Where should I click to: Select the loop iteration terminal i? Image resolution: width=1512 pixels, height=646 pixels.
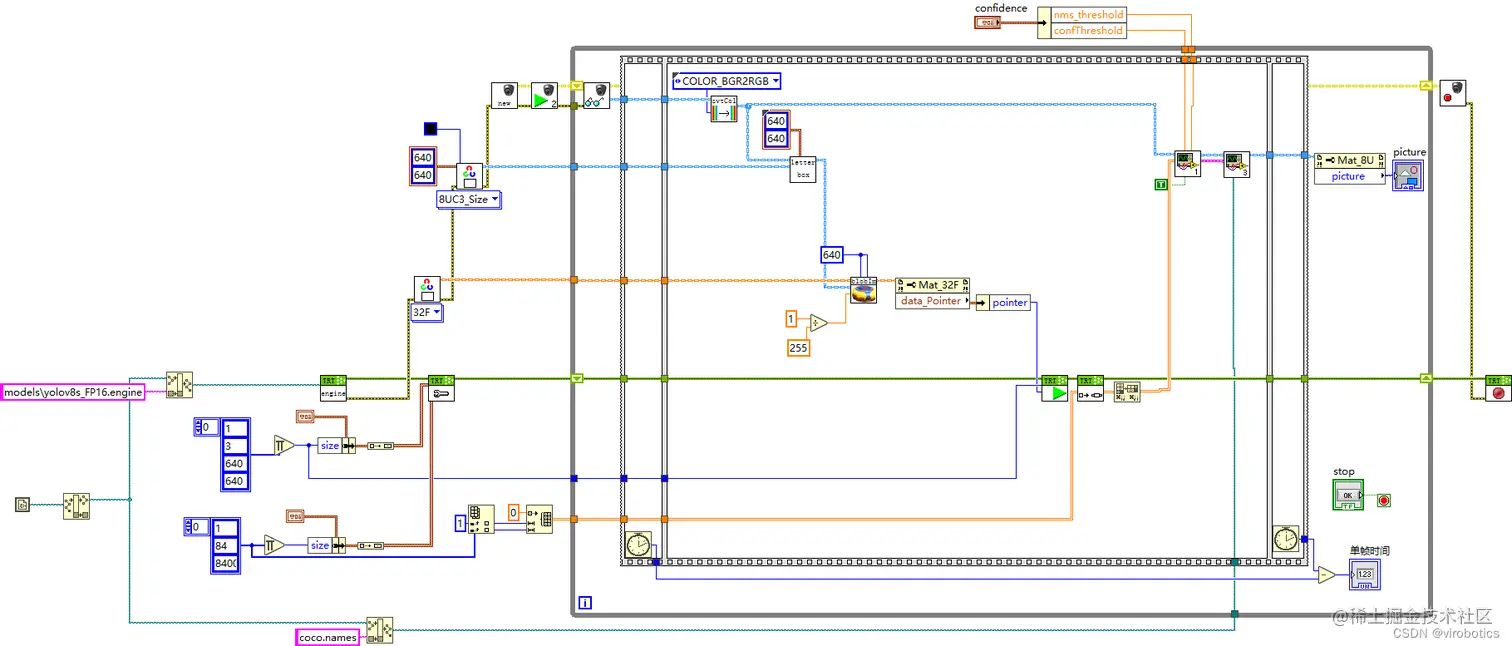585,603
